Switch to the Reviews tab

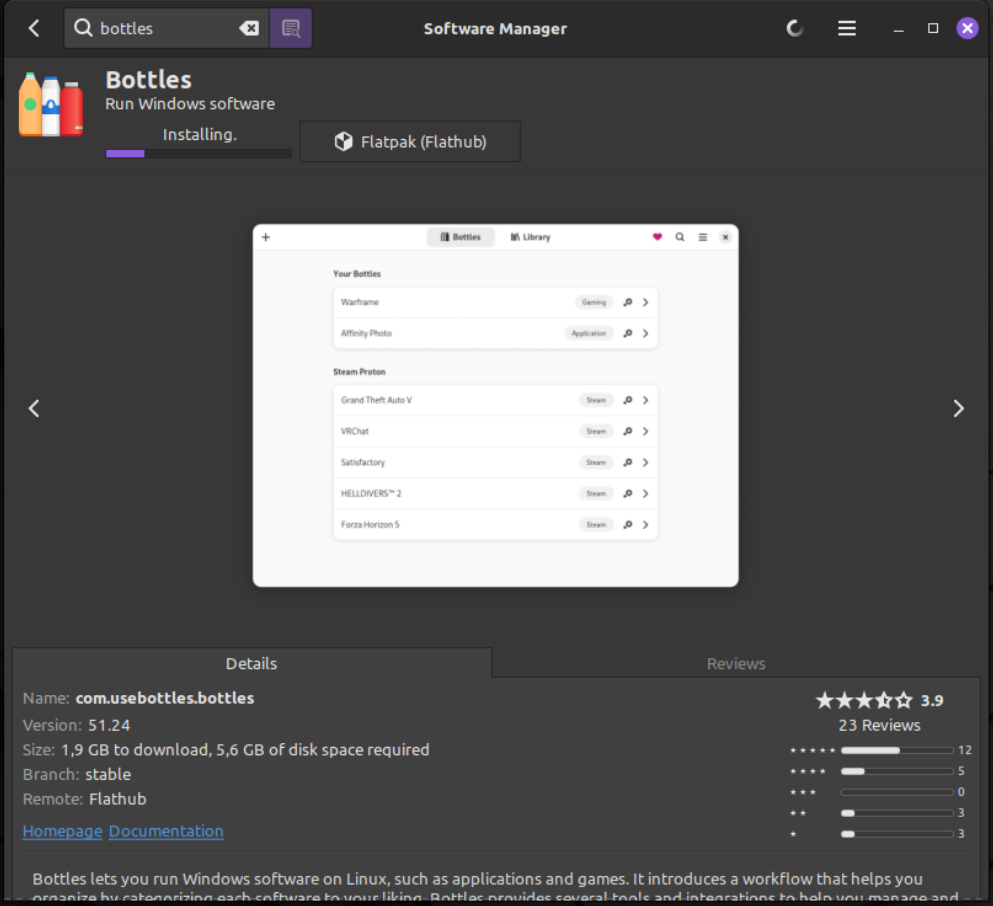(735, 663)
